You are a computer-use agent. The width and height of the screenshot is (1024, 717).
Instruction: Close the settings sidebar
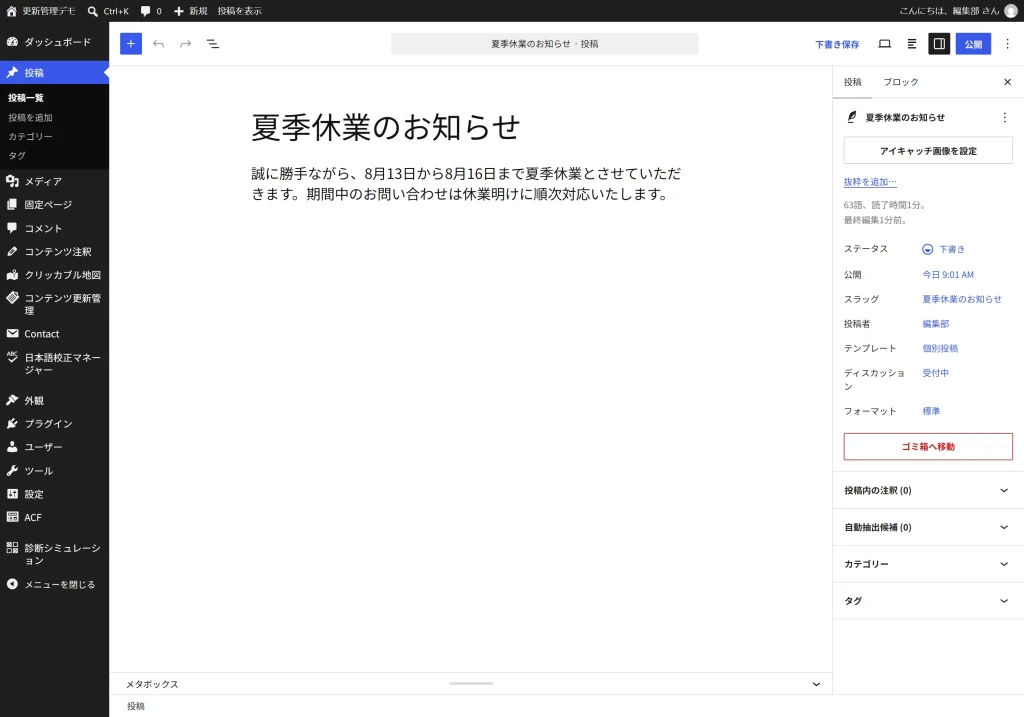point(1007,82)
